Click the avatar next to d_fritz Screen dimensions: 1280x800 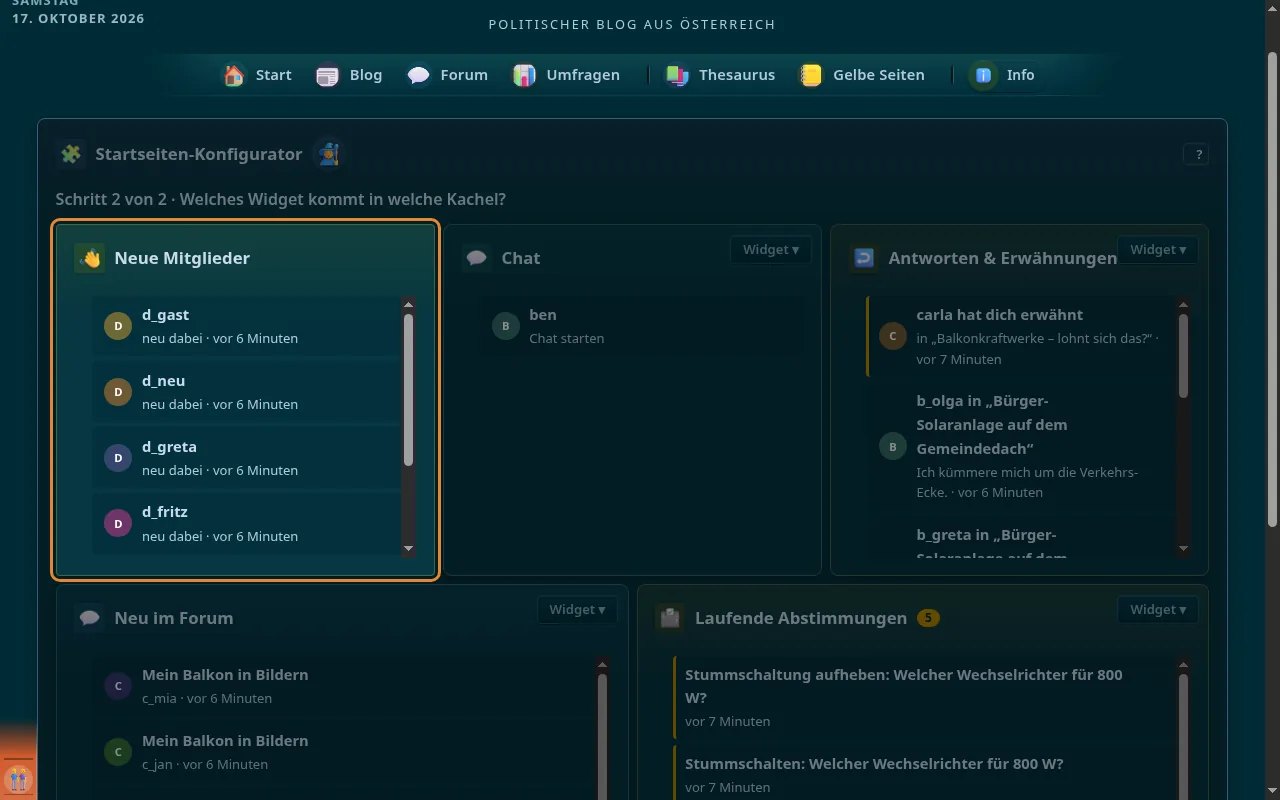118,523
